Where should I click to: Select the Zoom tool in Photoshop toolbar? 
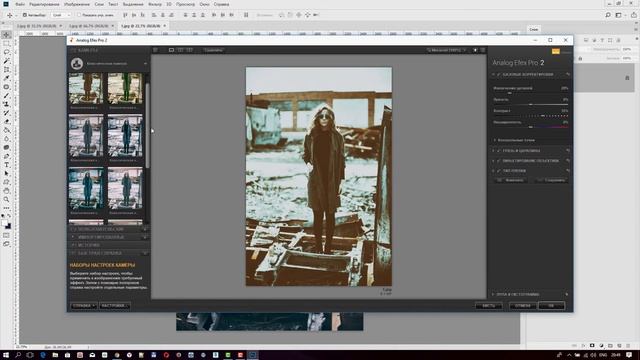(x=6, y=199)
